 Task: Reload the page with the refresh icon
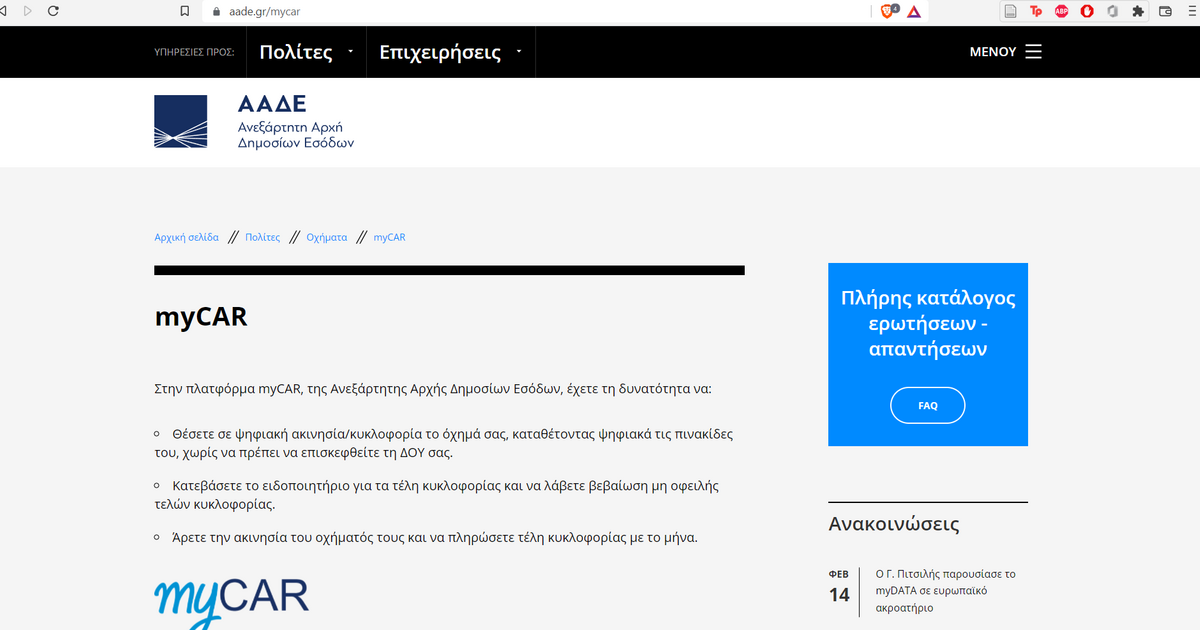[52, 11]
